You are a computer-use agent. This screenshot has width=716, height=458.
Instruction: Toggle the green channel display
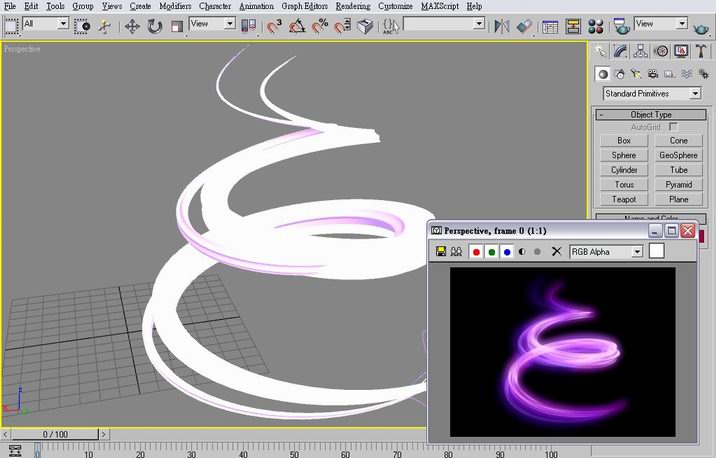click(x=492, y=252)
